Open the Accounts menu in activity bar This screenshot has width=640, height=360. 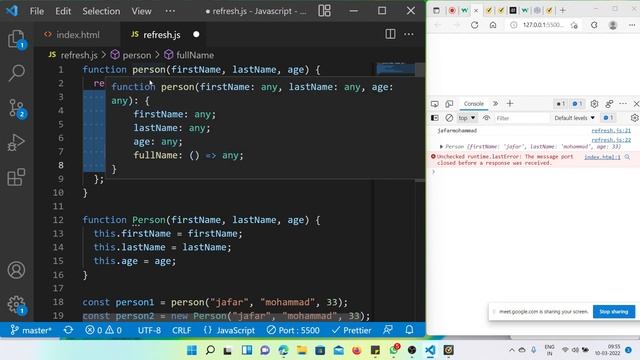16,270
